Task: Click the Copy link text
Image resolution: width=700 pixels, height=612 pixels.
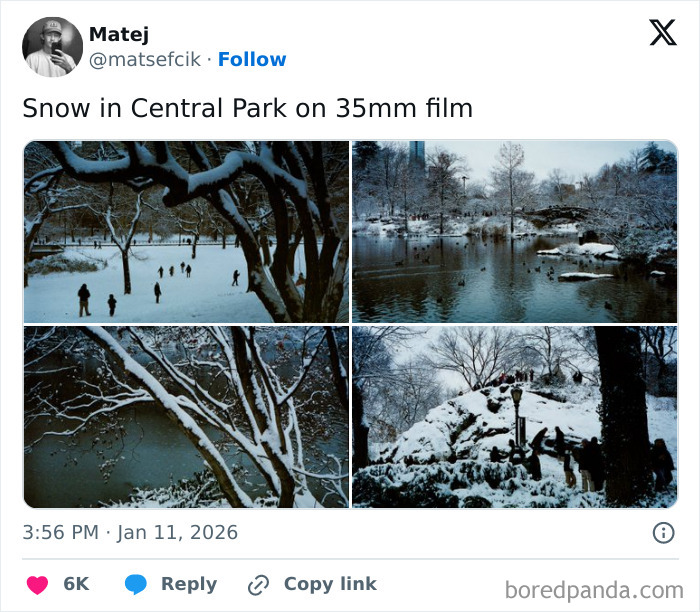Action: 330,585
